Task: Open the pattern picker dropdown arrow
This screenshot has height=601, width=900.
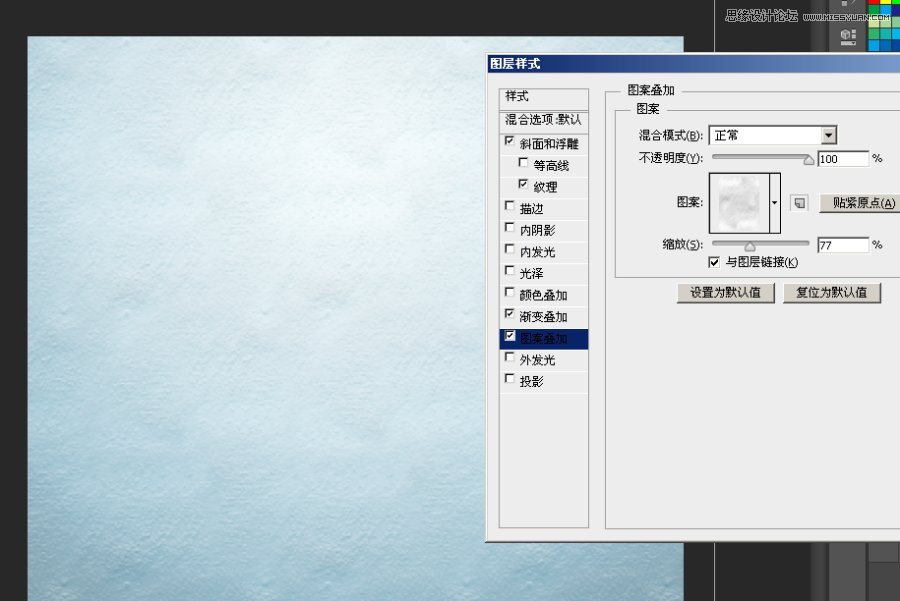Action: [774, 203]
